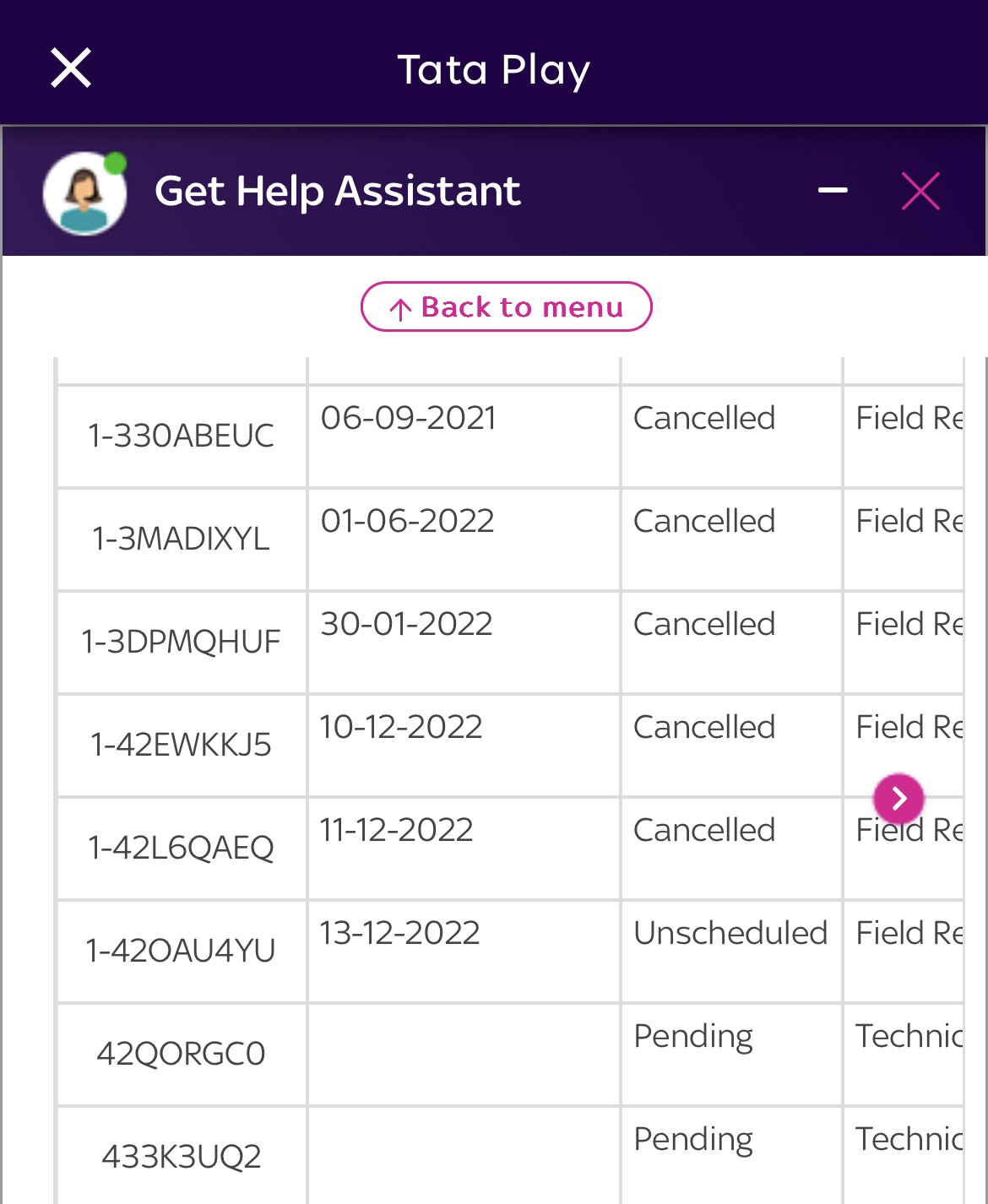Viewport: 988px width, 1204px height.
Task: Click the date 06-09-2021
Action: [x=409, y=418]
